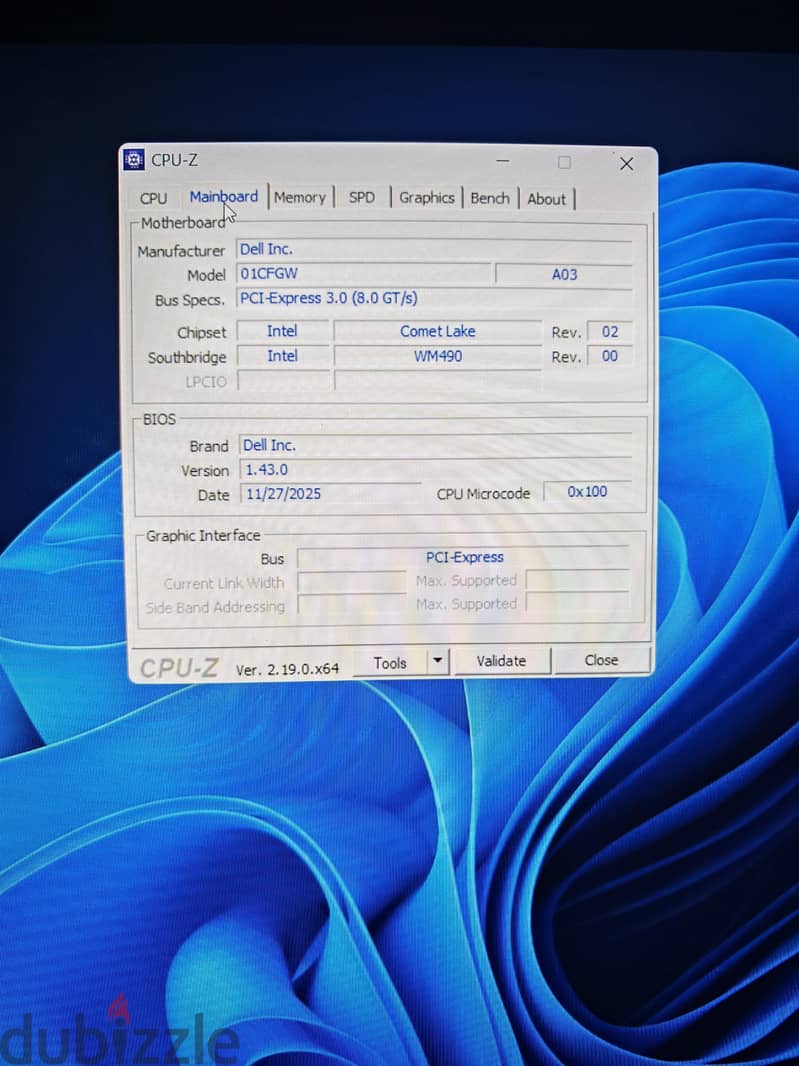
Task: Click the Validate button
Action: [x=501, y=661]
